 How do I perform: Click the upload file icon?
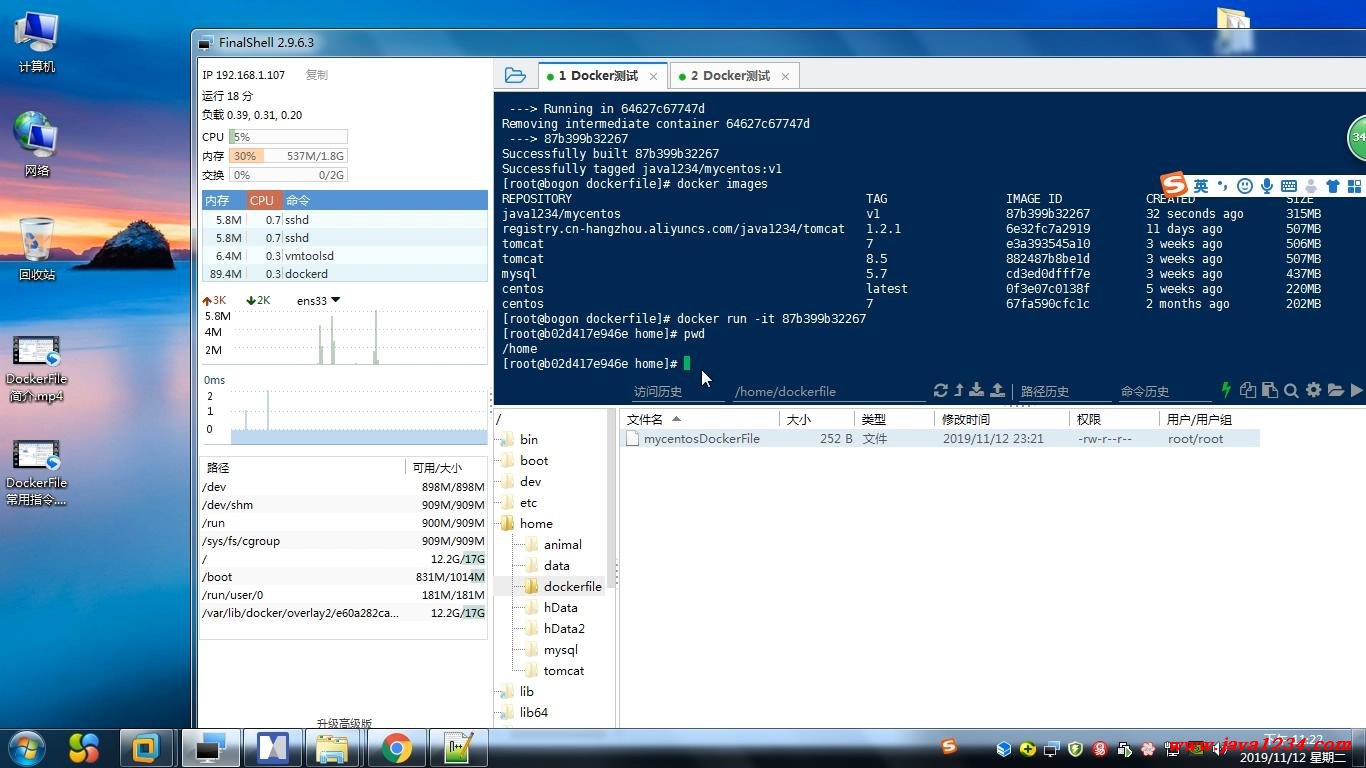997,390
